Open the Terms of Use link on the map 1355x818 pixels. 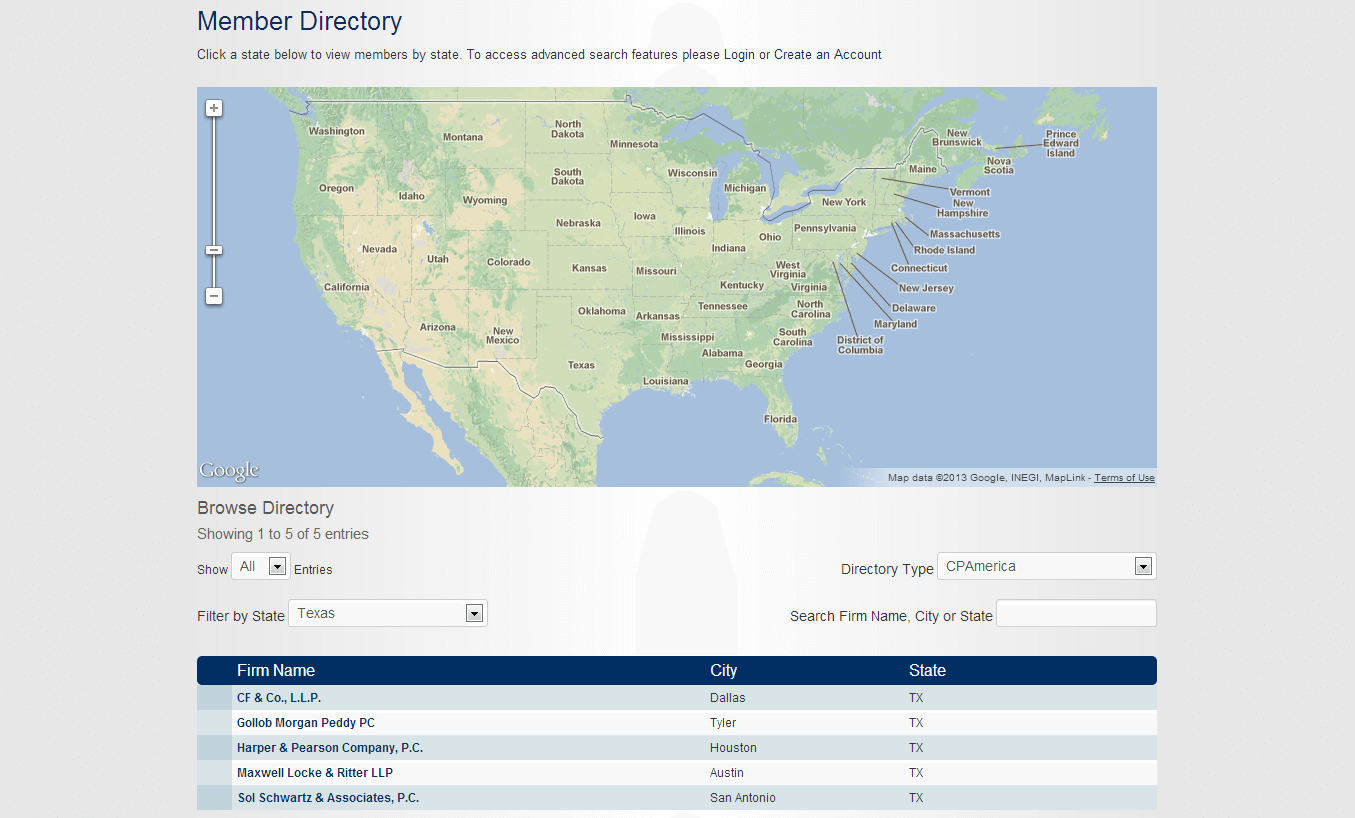tap(1124, 477)
